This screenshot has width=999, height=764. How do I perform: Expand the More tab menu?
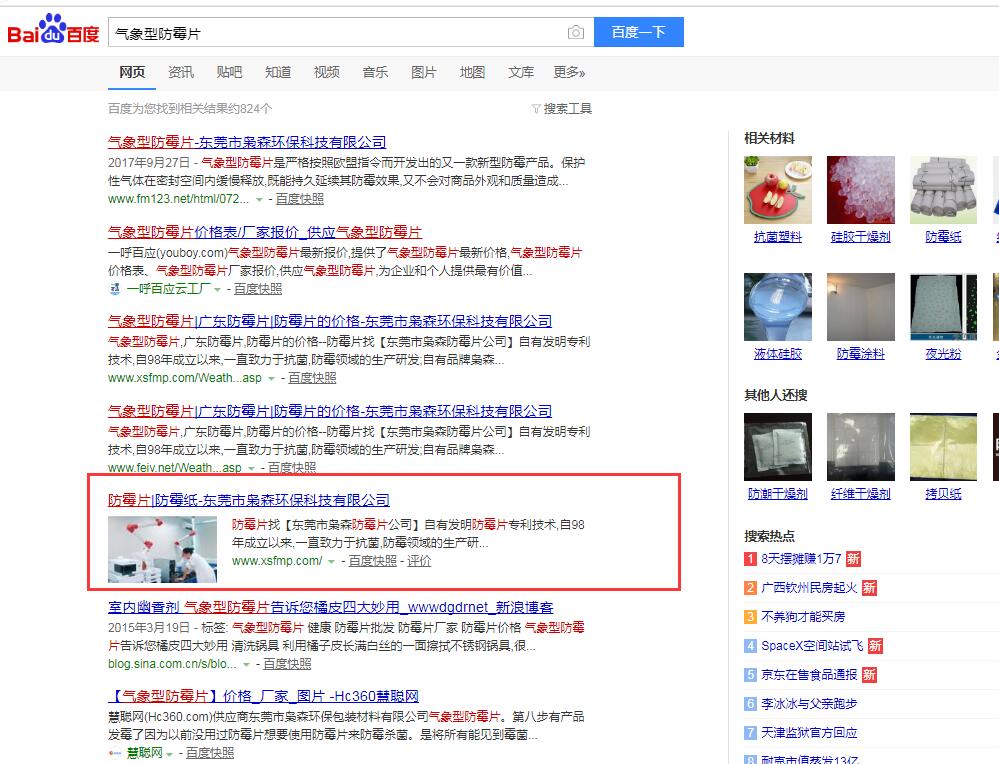(569, 72)
